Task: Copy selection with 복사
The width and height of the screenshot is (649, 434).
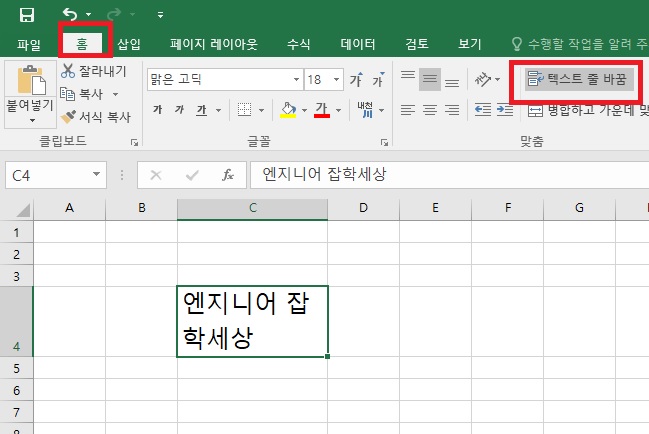Action: point(82,94)
